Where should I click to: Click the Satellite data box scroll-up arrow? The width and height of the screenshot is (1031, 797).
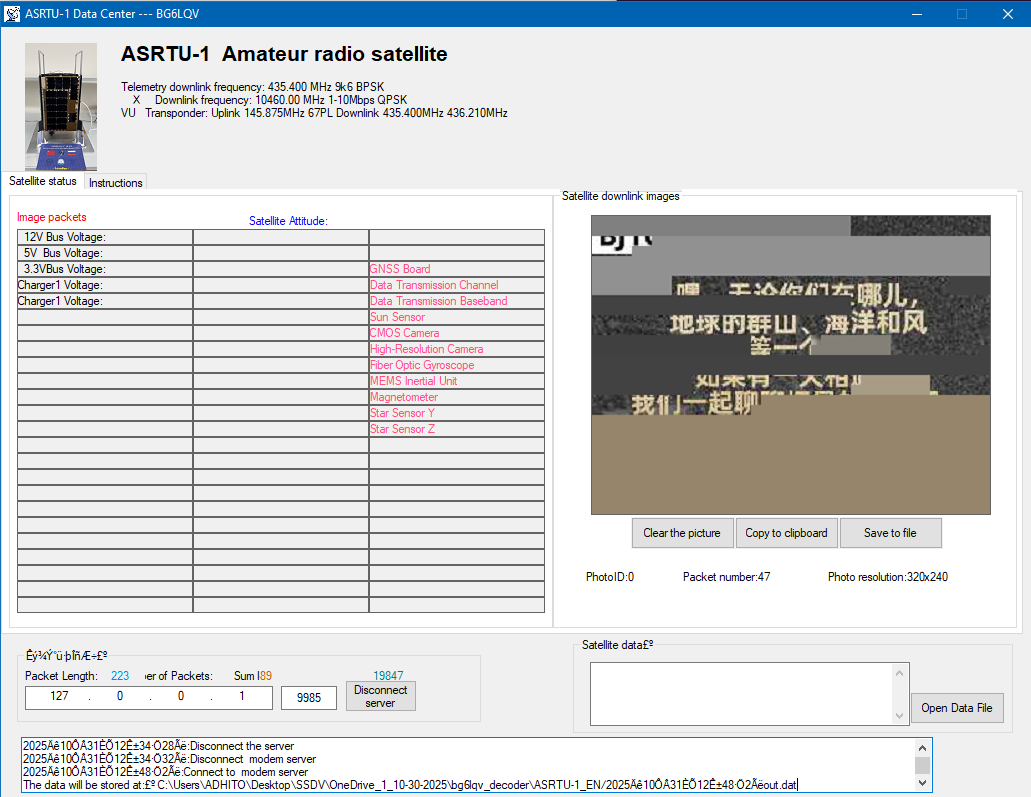[899, 672]
